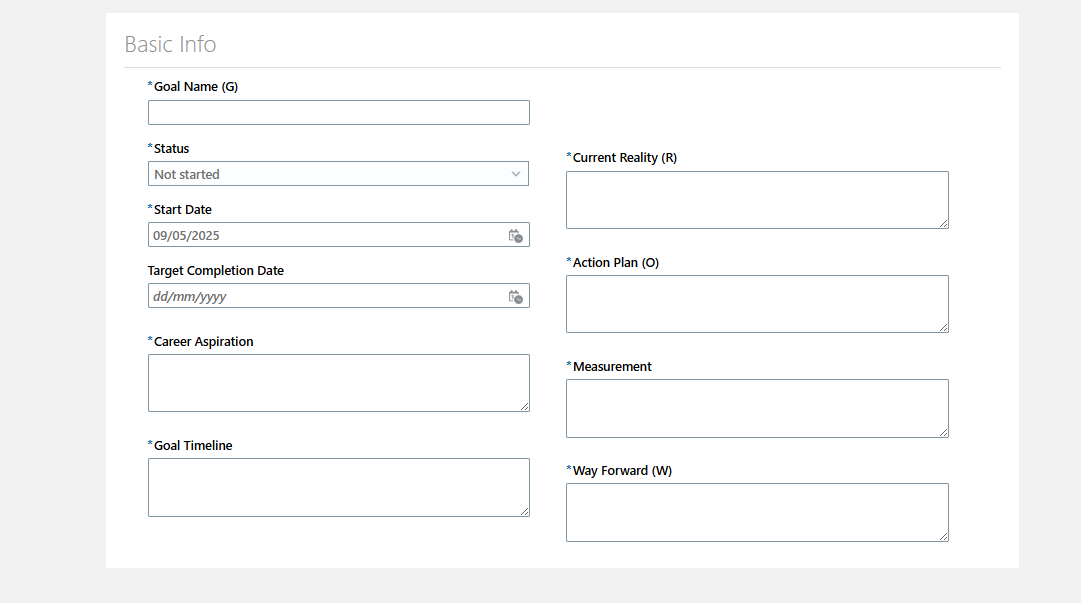Open the Target Completion Date calendar icon

[x=516, y=297]
